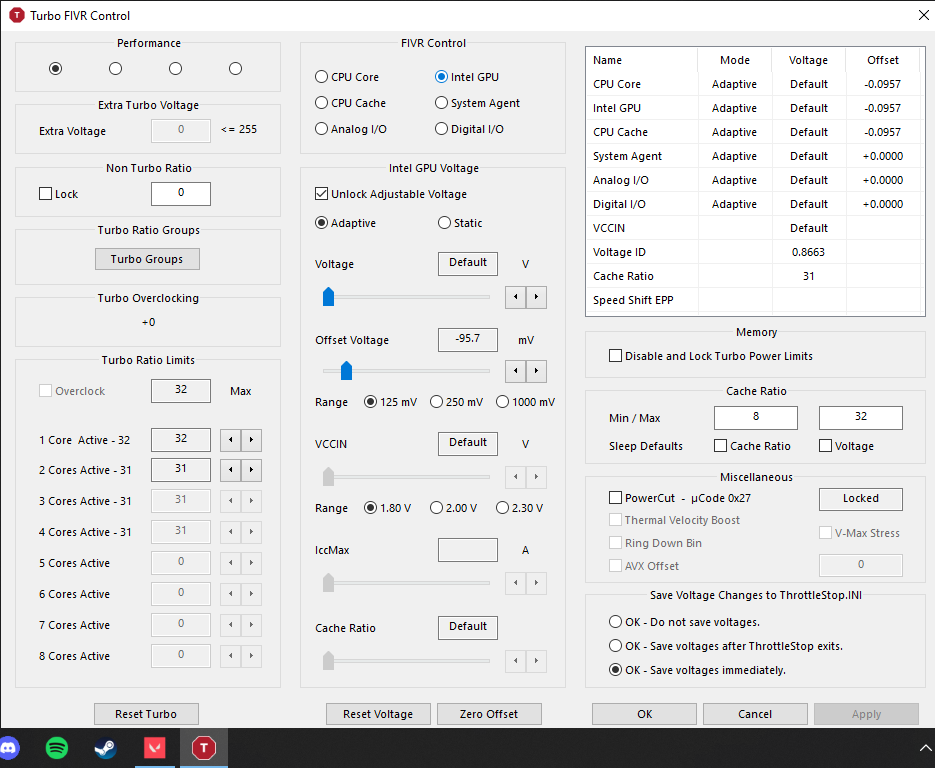Click the Non Turbo Ratio input field
935x768 pixels.
(181, 193)
